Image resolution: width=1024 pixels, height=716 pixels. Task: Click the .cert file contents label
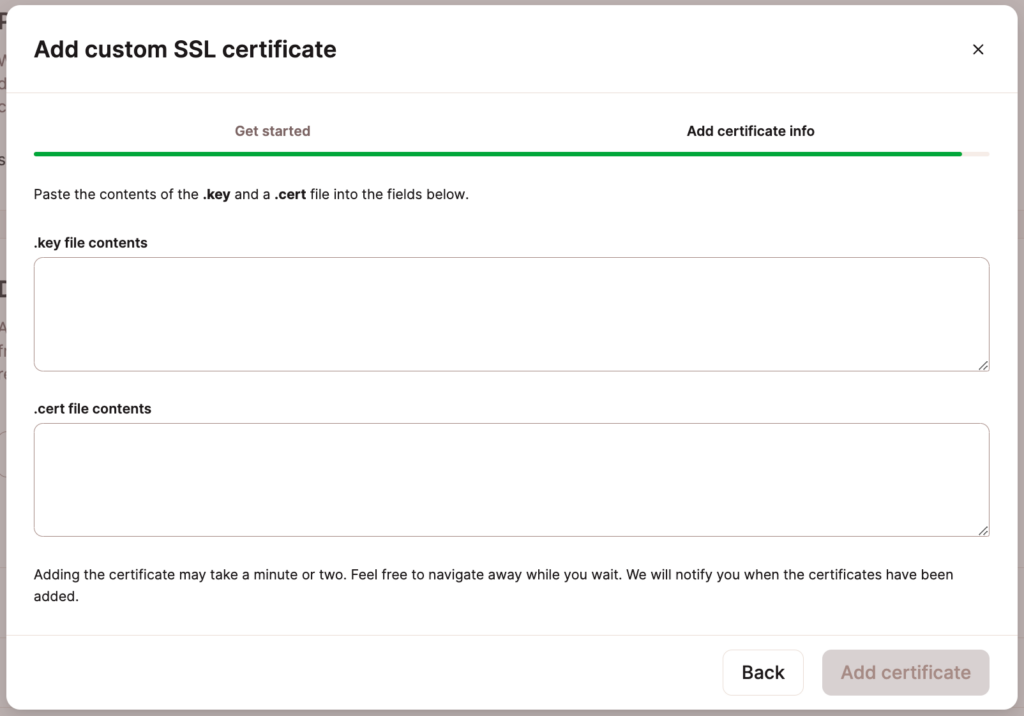point(92,408)
